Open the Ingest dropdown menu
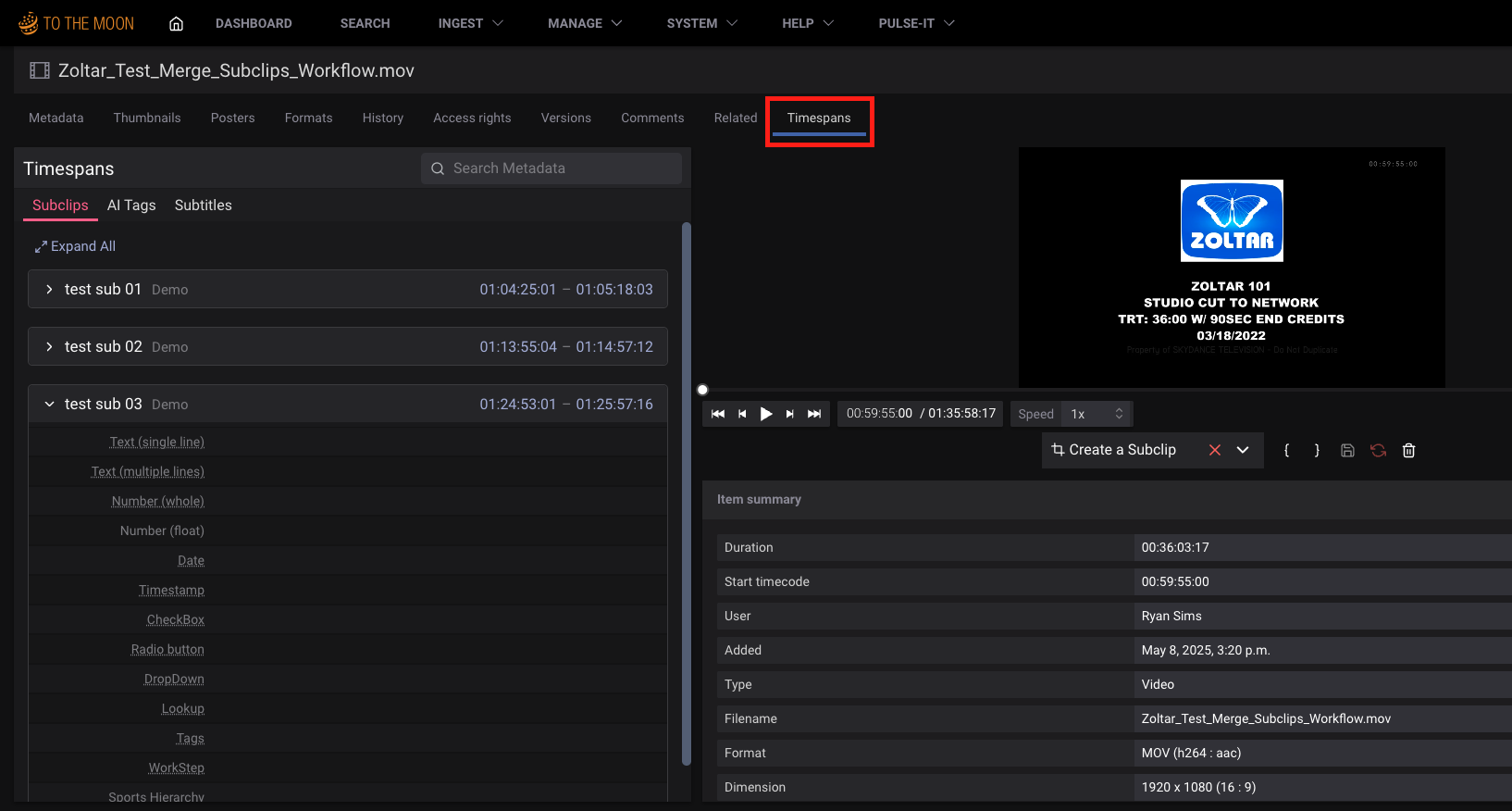Image resolution: width=1512 pixels, height=811 pixels. (x=471, y=23)
